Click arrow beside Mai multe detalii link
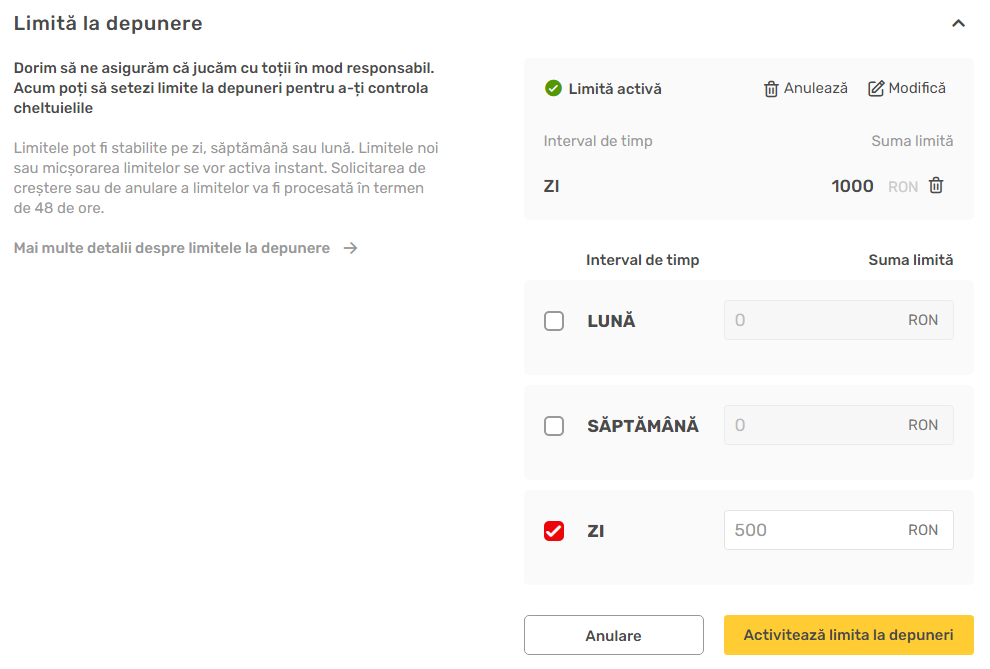Image resolution: width=990 pixels, height=669 pixels. coord(350,248)
